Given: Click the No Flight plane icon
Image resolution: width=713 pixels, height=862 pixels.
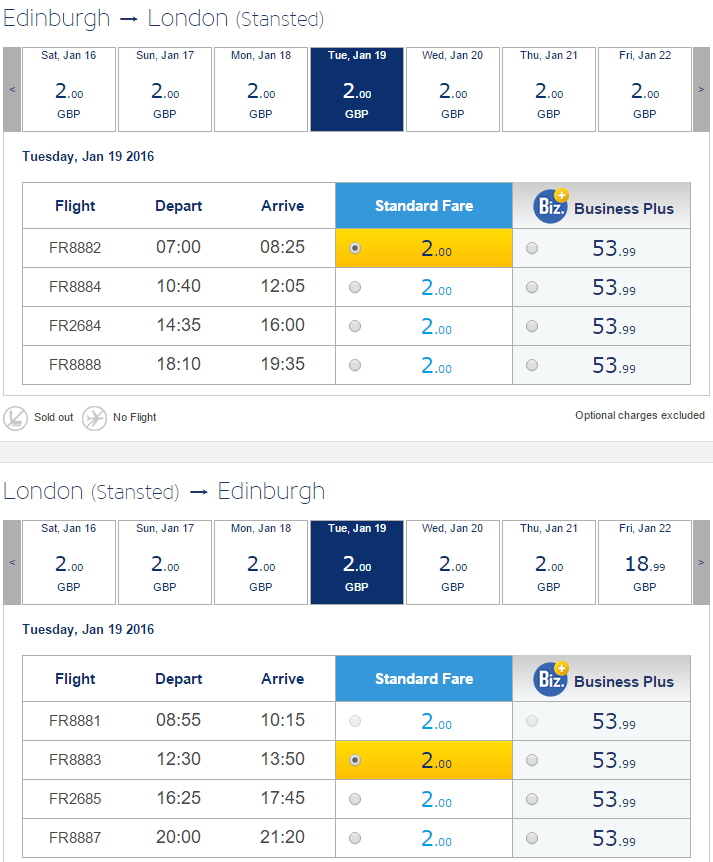Looking at the screenshot, I should [95, 418].
